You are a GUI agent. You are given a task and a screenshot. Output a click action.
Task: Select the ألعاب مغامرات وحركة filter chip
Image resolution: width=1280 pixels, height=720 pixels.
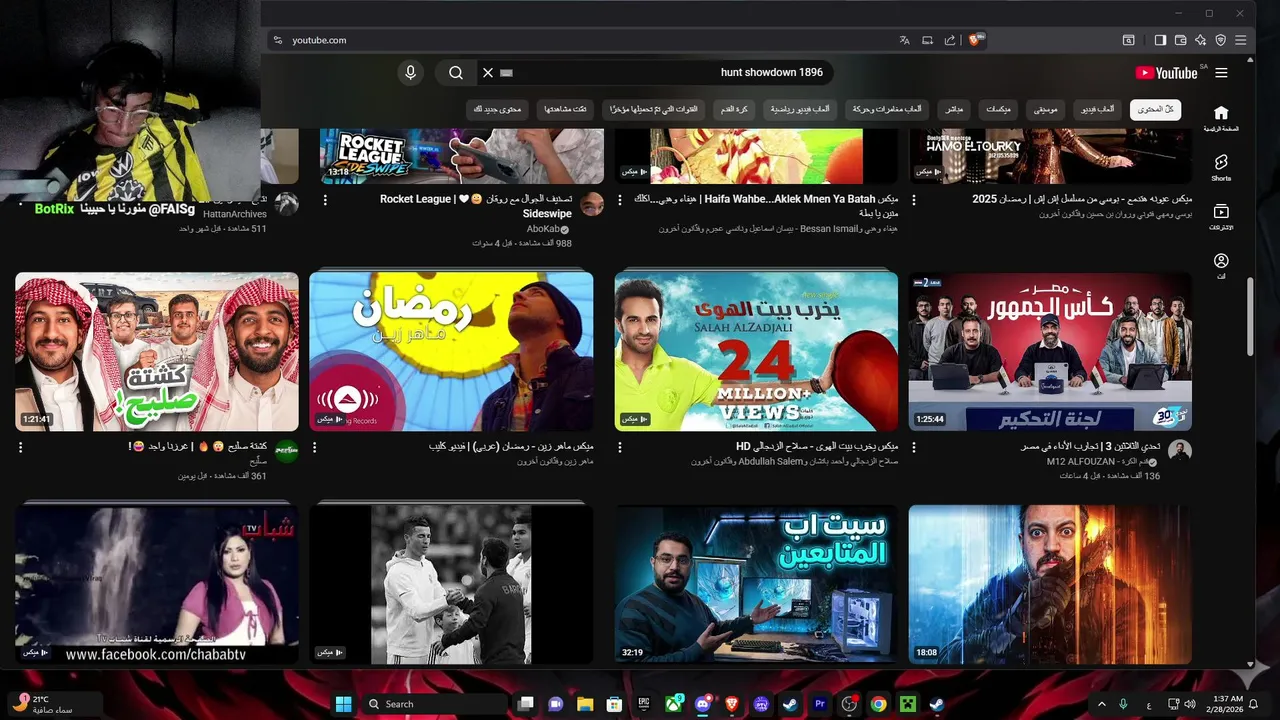pos(888,109)
